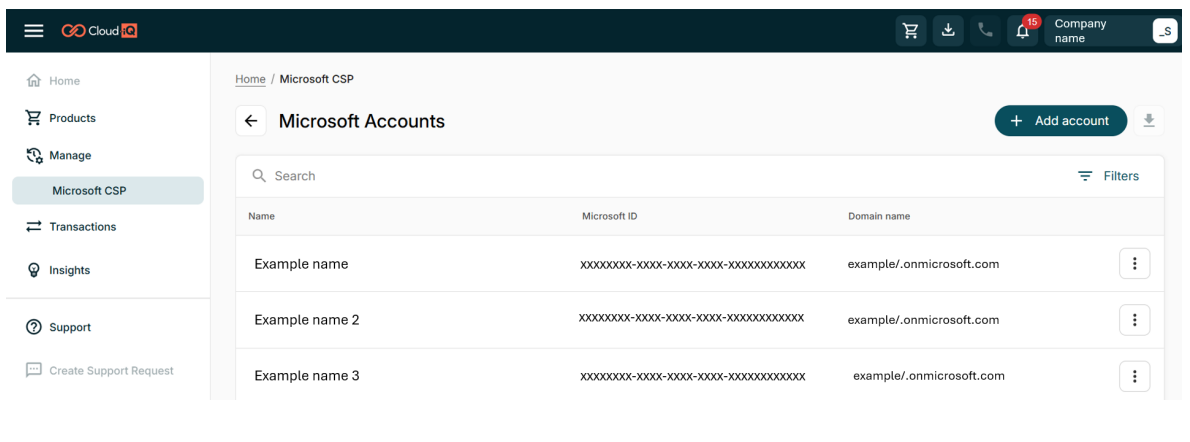Open the _S user avatar menu
This screenshot has height=442, width=1190.
(1165, 31)
